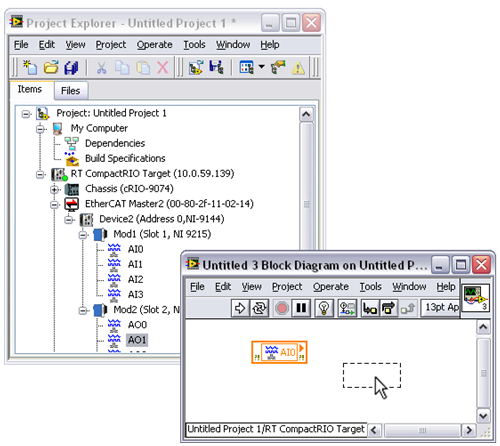
Task: Click the Pause button in block diagram
Action: tap(301, 308)
